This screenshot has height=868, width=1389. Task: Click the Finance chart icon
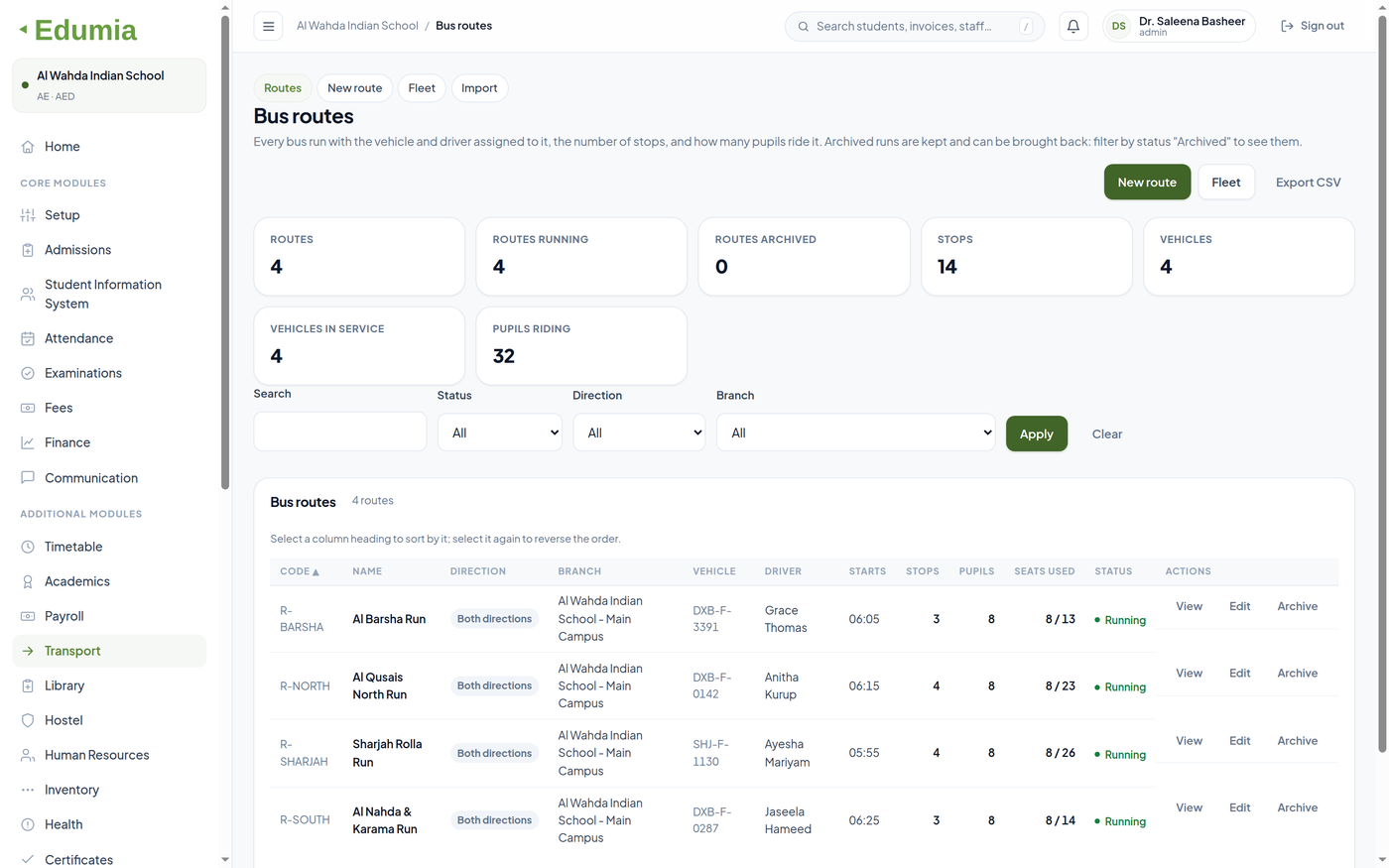(x=28, y=442)
